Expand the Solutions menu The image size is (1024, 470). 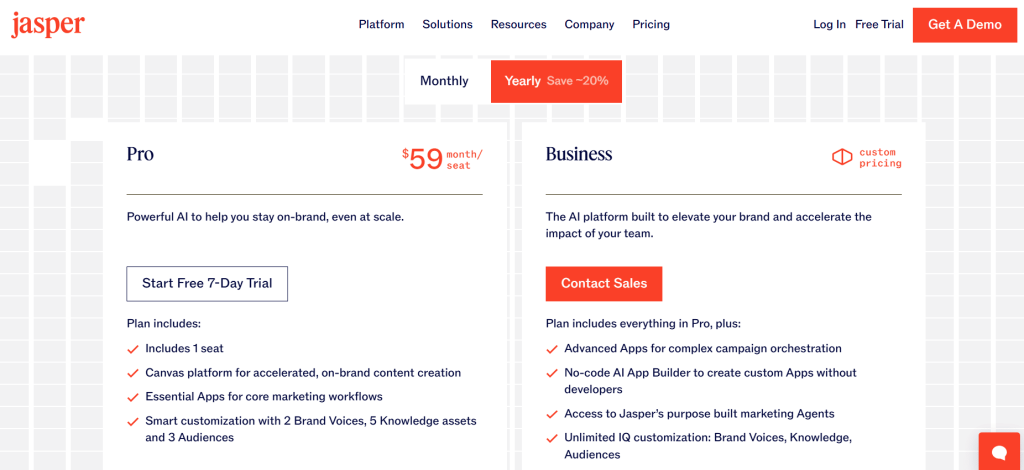[x=447, y=25]
